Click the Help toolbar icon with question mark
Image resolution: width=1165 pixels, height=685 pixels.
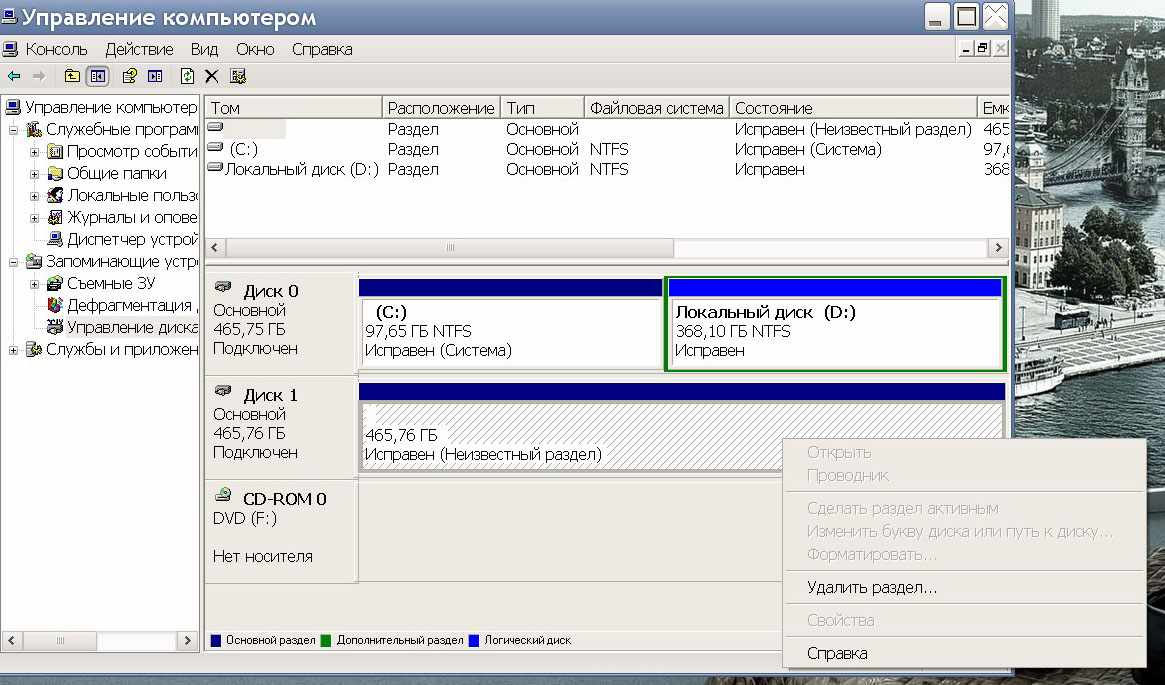(129, 76)
